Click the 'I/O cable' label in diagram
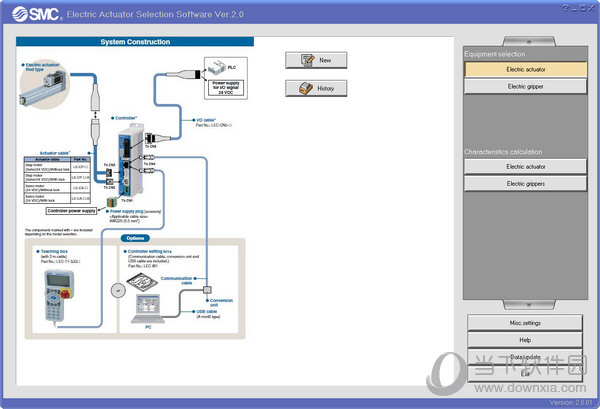 (206, 120)
